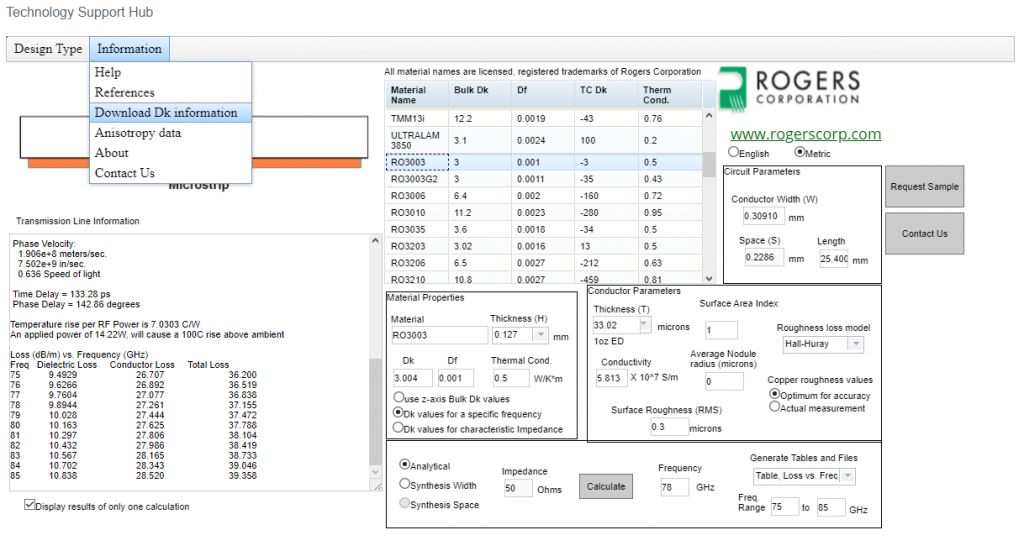Expand the Thickness (H) dropdown

540,335
